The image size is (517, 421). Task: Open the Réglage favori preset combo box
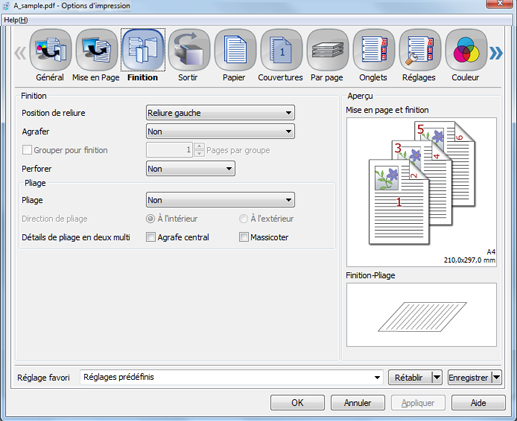pos(232,377)
